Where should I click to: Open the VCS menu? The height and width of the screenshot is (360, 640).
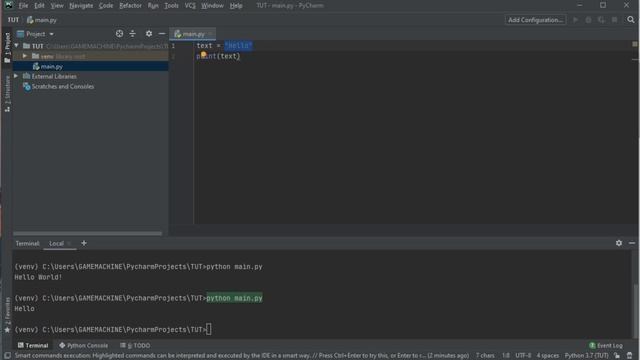point(190,6)
